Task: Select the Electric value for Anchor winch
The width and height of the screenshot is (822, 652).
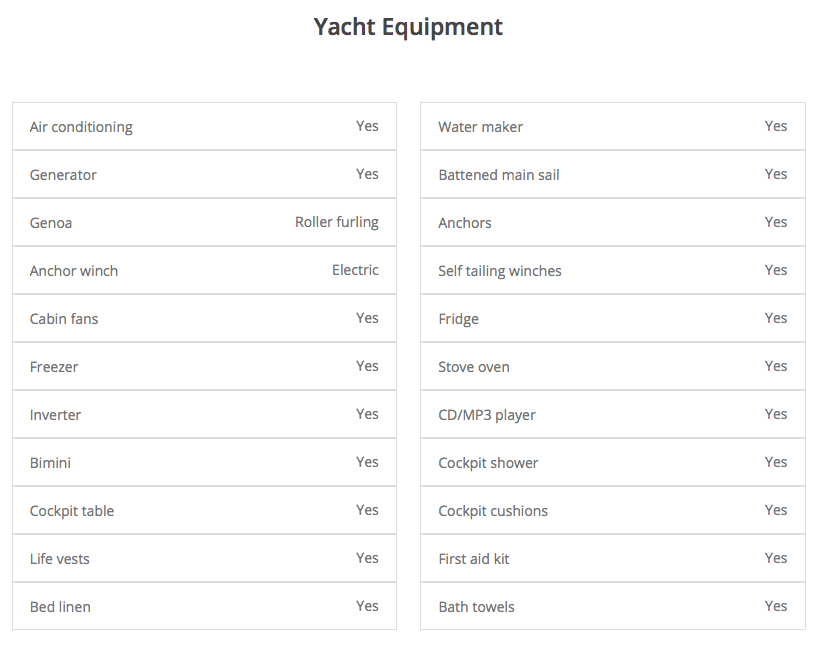Action: (x=355, y=270)
